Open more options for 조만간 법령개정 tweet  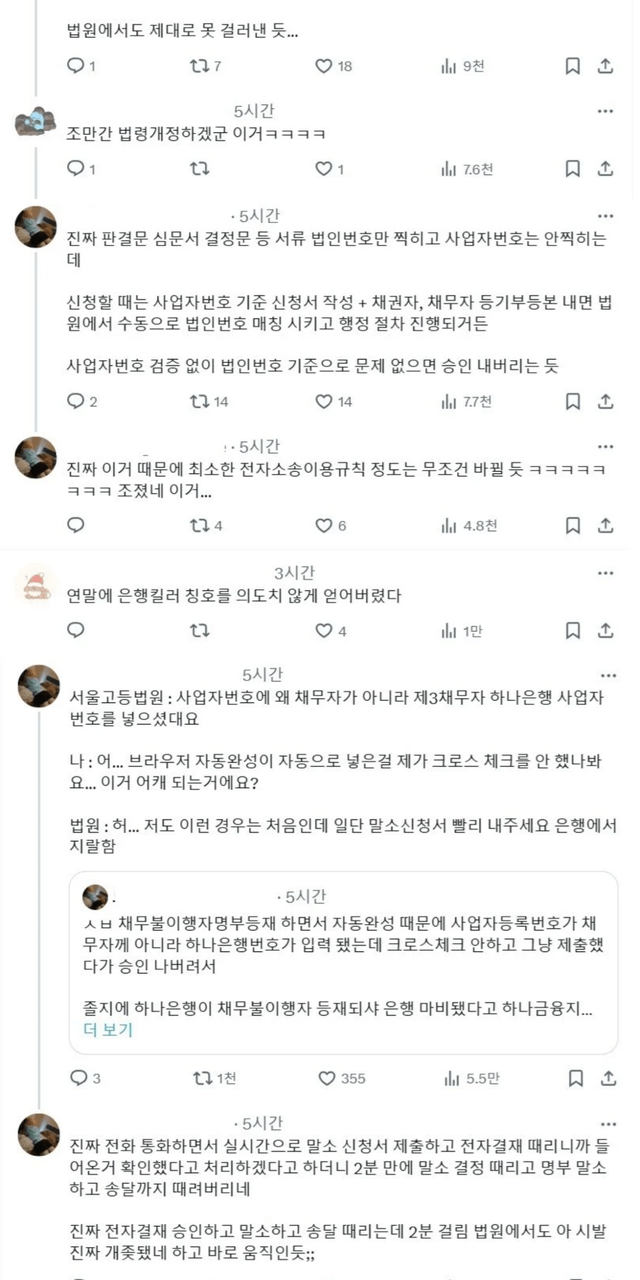coord(604,111)
